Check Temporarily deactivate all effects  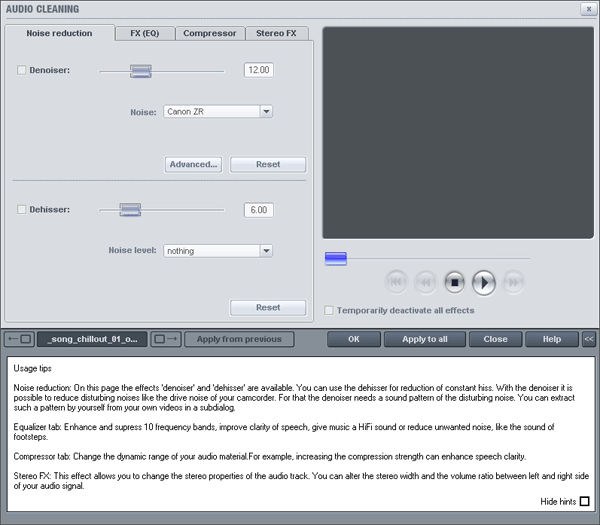pyautogui.click(x=329, y=310)
